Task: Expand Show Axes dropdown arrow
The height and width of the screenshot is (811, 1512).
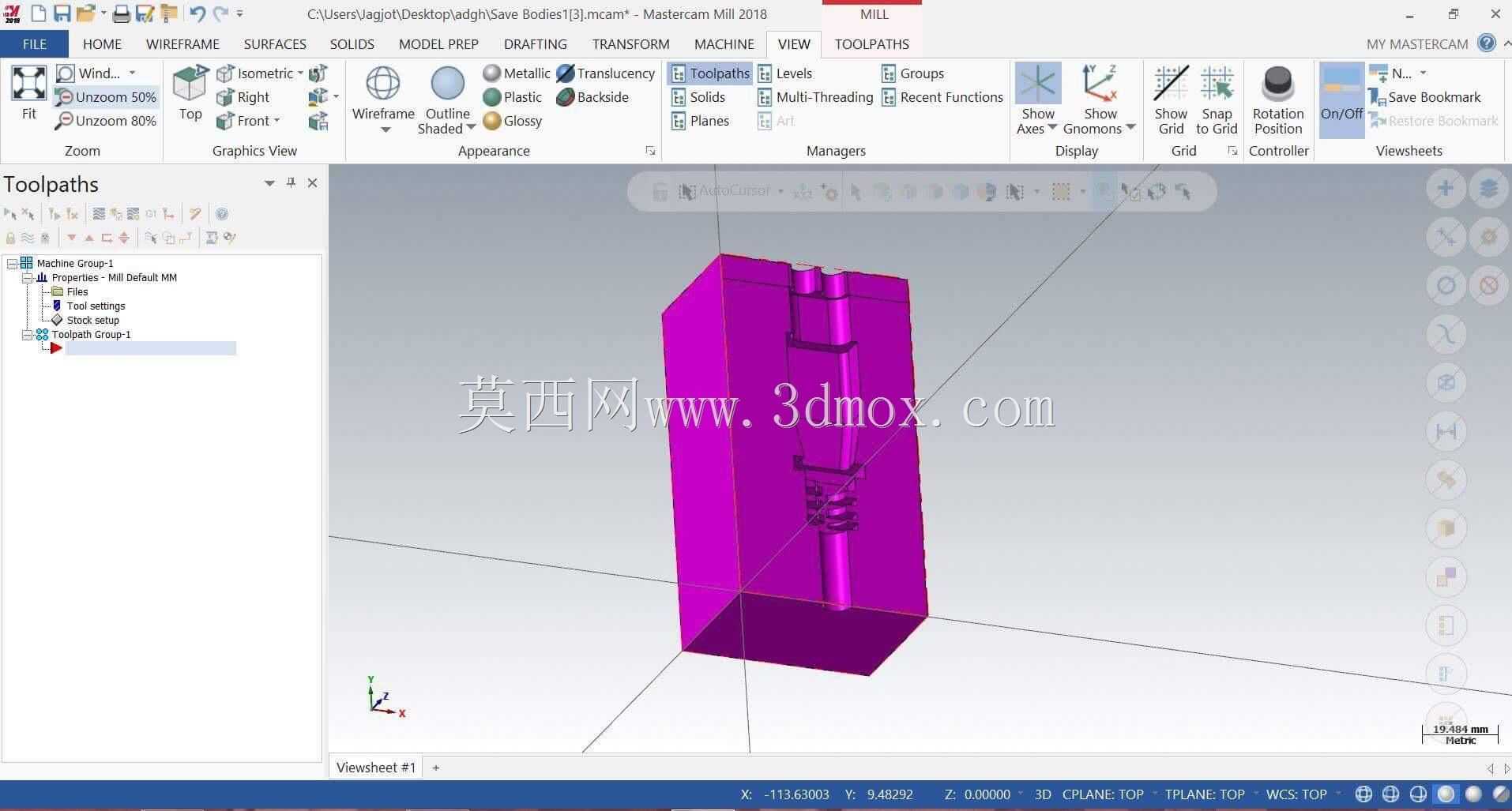Action: 1052,127
